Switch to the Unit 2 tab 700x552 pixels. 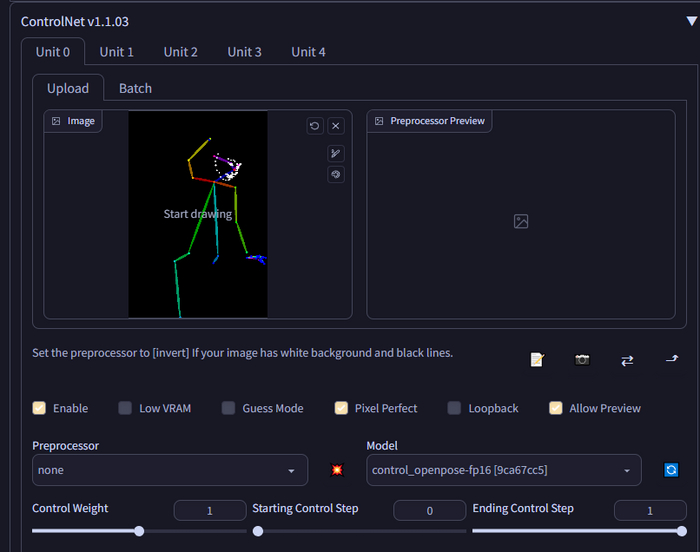coord(181,52)
